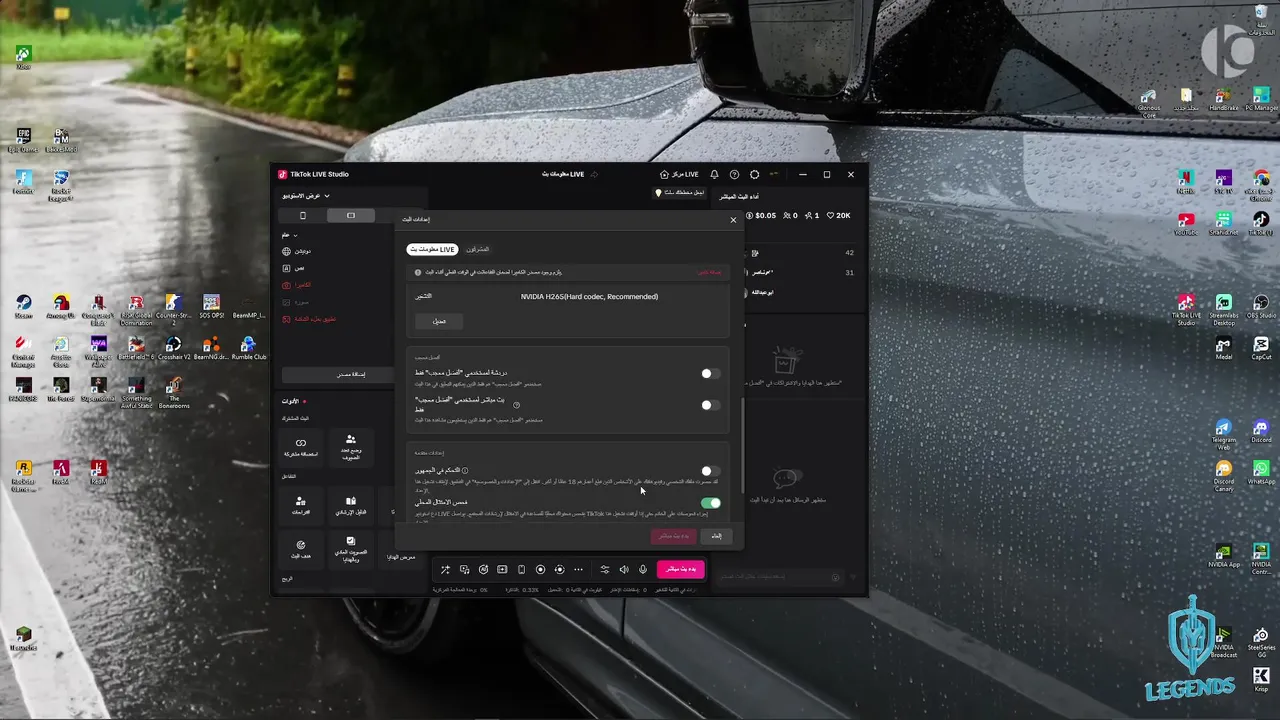
Task: Click the red add camera link in warning bar
Action: point(709,272)
